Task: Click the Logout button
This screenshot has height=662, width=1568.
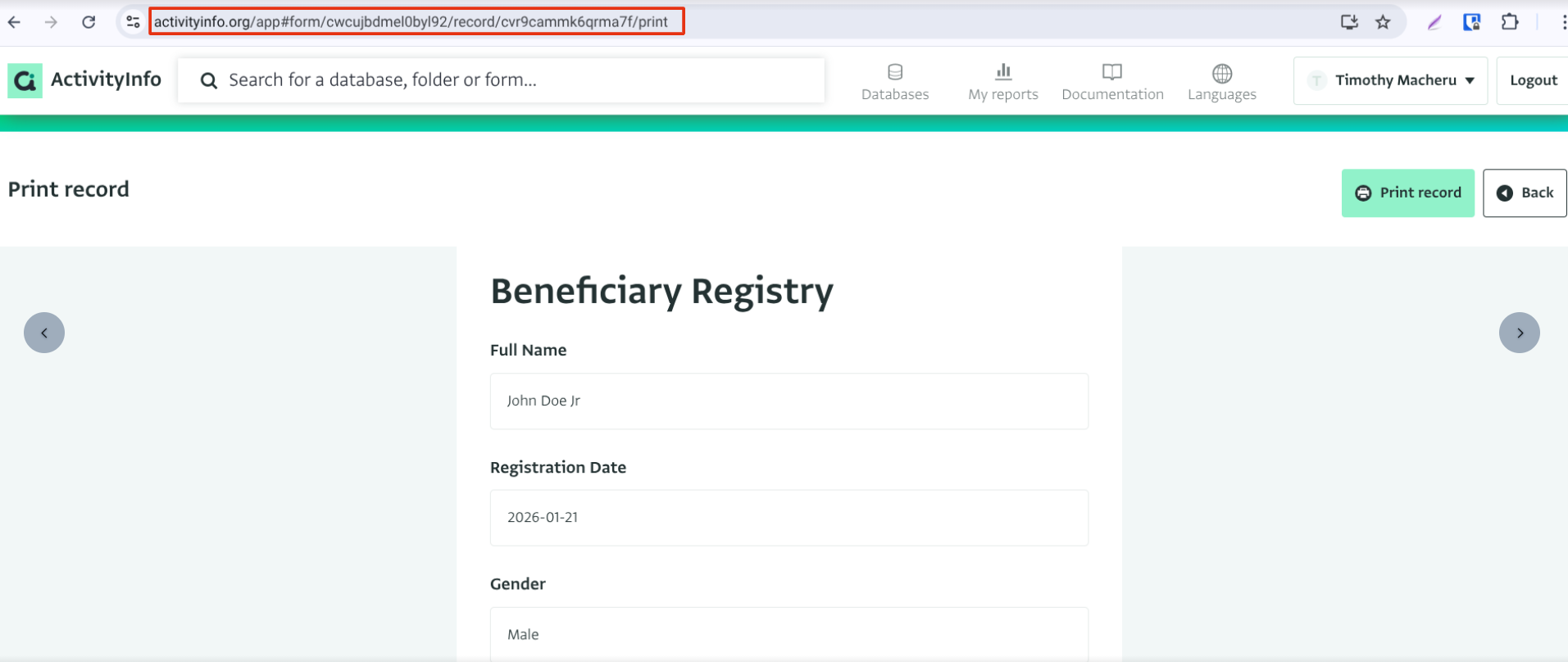Action: coord(1533,80)
